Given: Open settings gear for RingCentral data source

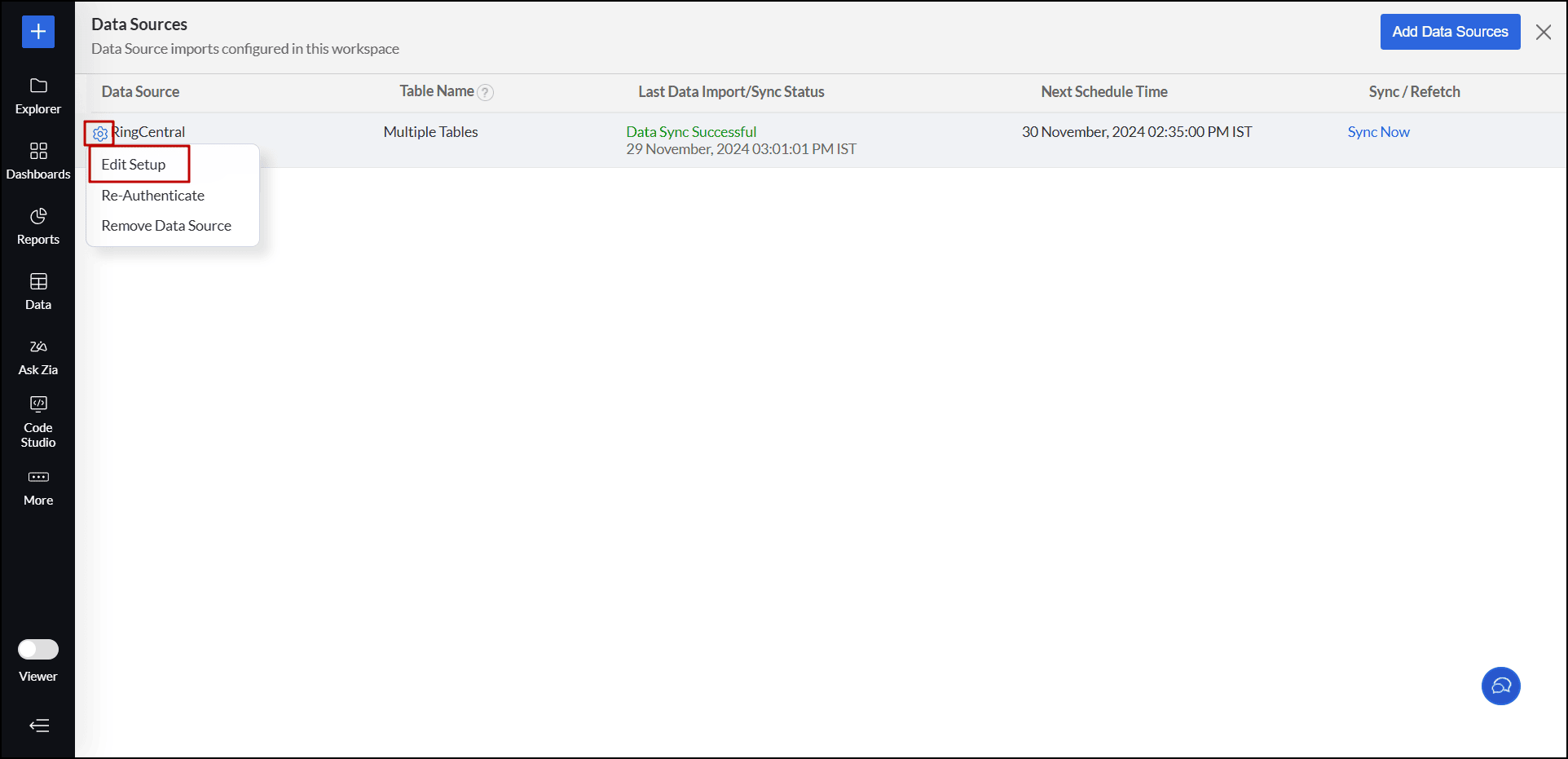Looking at the screenshot, I should point(98,133).
